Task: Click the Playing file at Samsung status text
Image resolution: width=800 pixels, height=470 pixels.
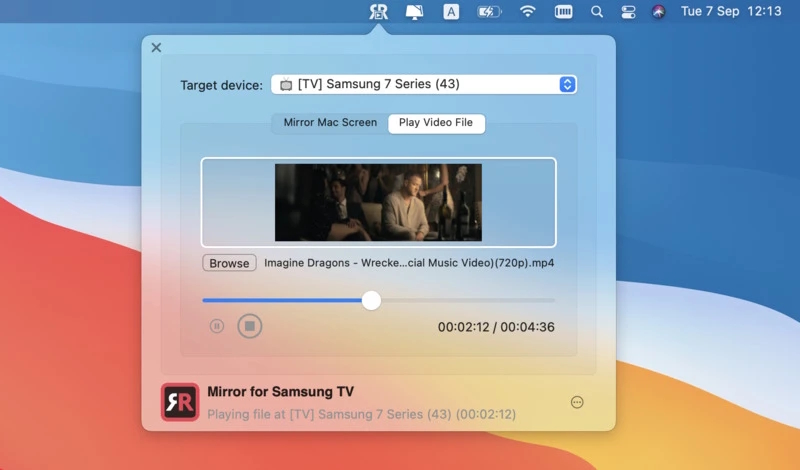Action: click(x=361, y=414)
